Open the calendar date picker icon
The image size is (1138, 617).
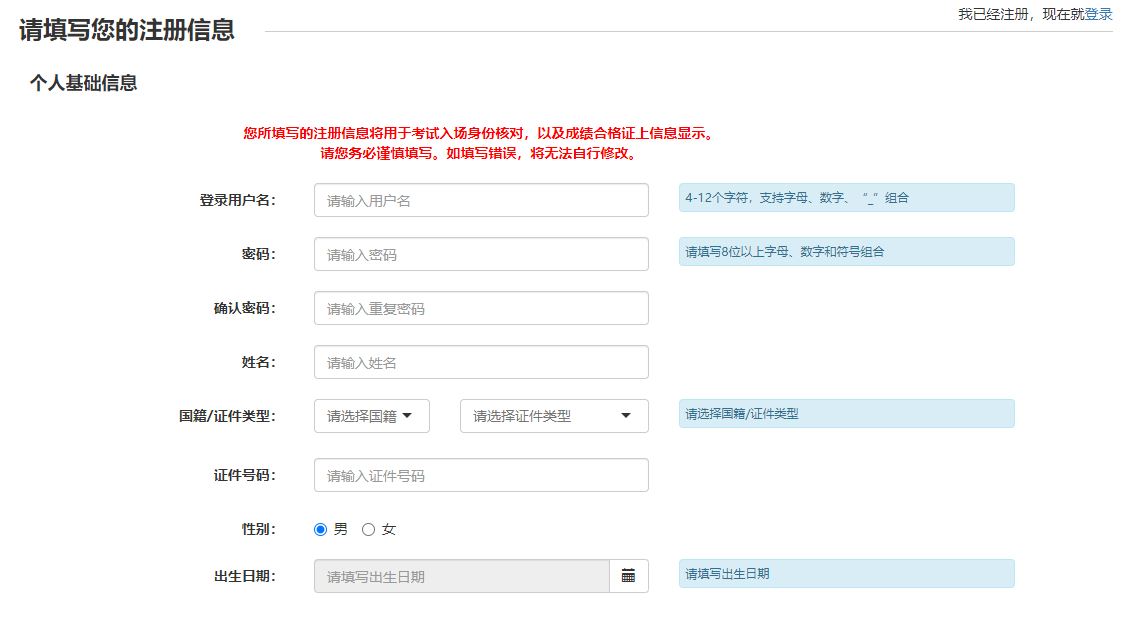pyautogui.click(x=628, y=576)
